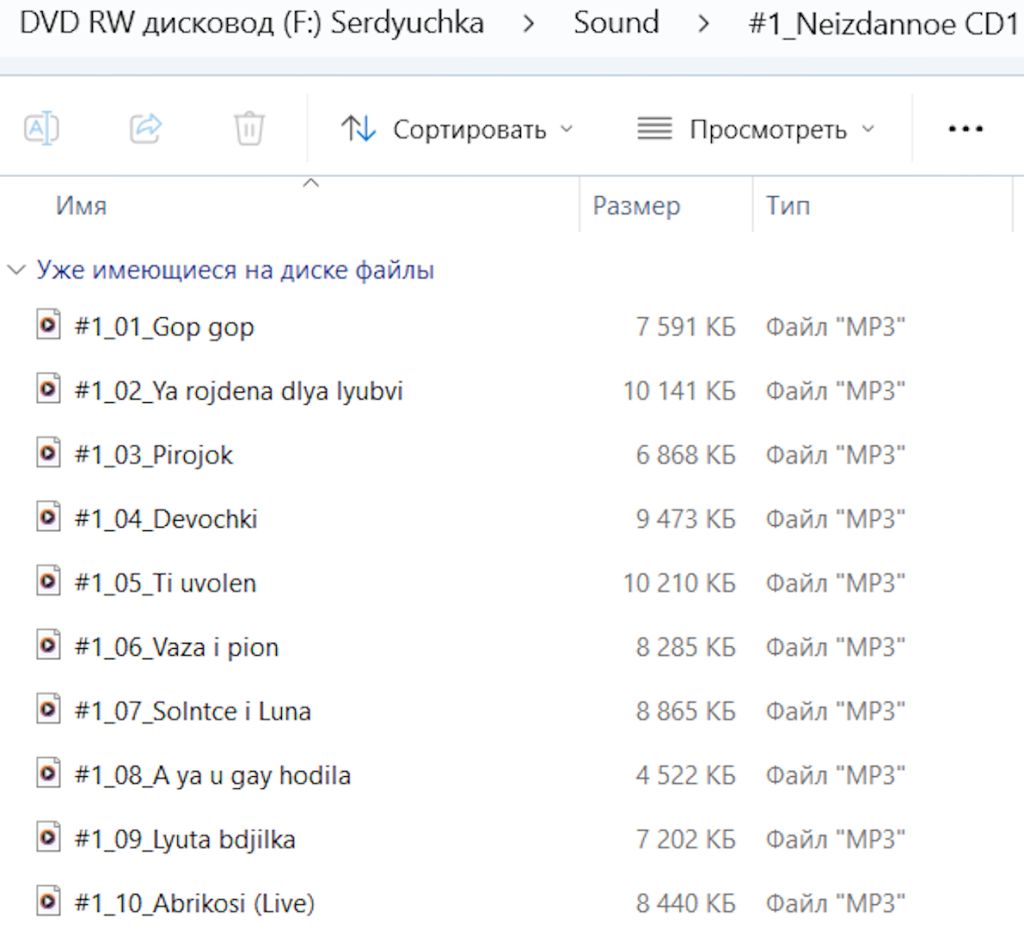1024x935 pixels.
Task: Open the Просмотреть view dropdown
Action: 756,129
